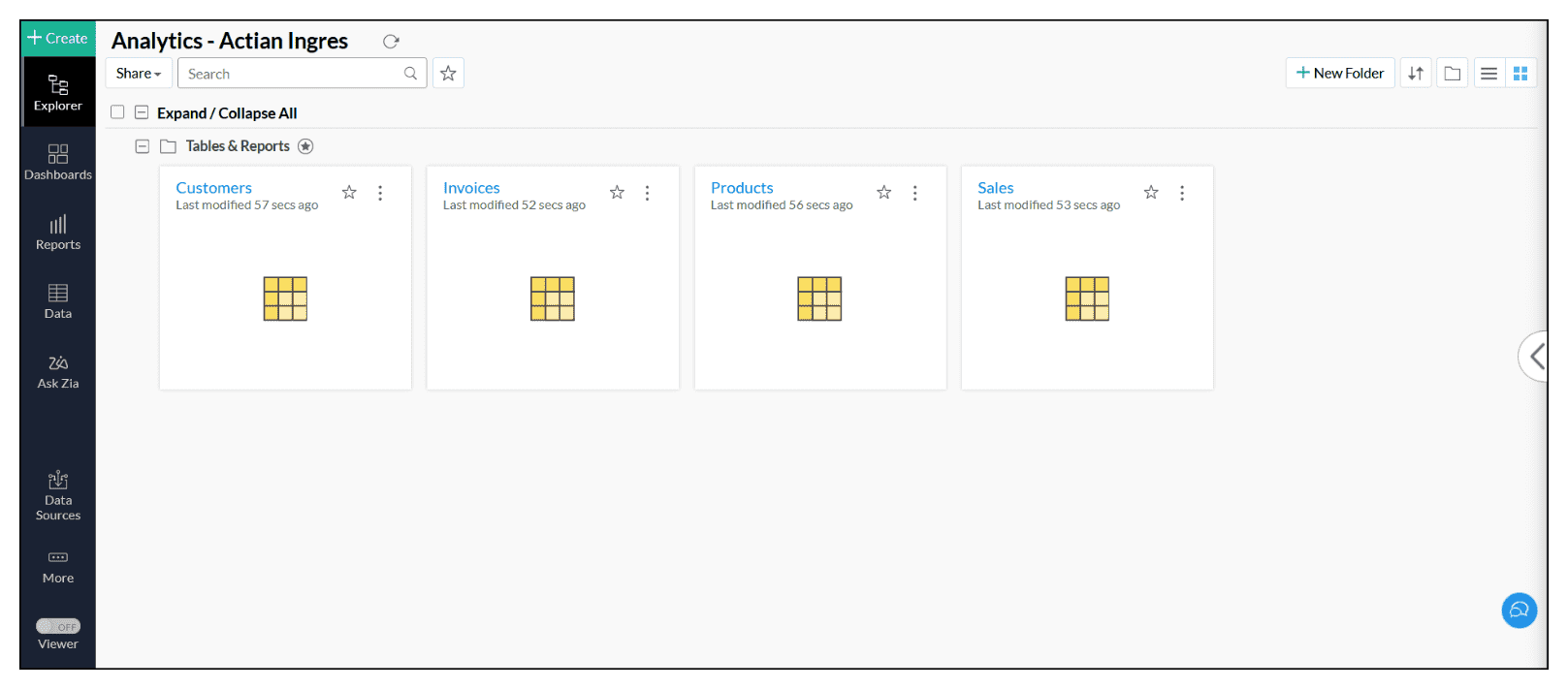Open Data Sources in sidebar
This screenshot has height=689, width=1568.
click(x=58, y=496)
